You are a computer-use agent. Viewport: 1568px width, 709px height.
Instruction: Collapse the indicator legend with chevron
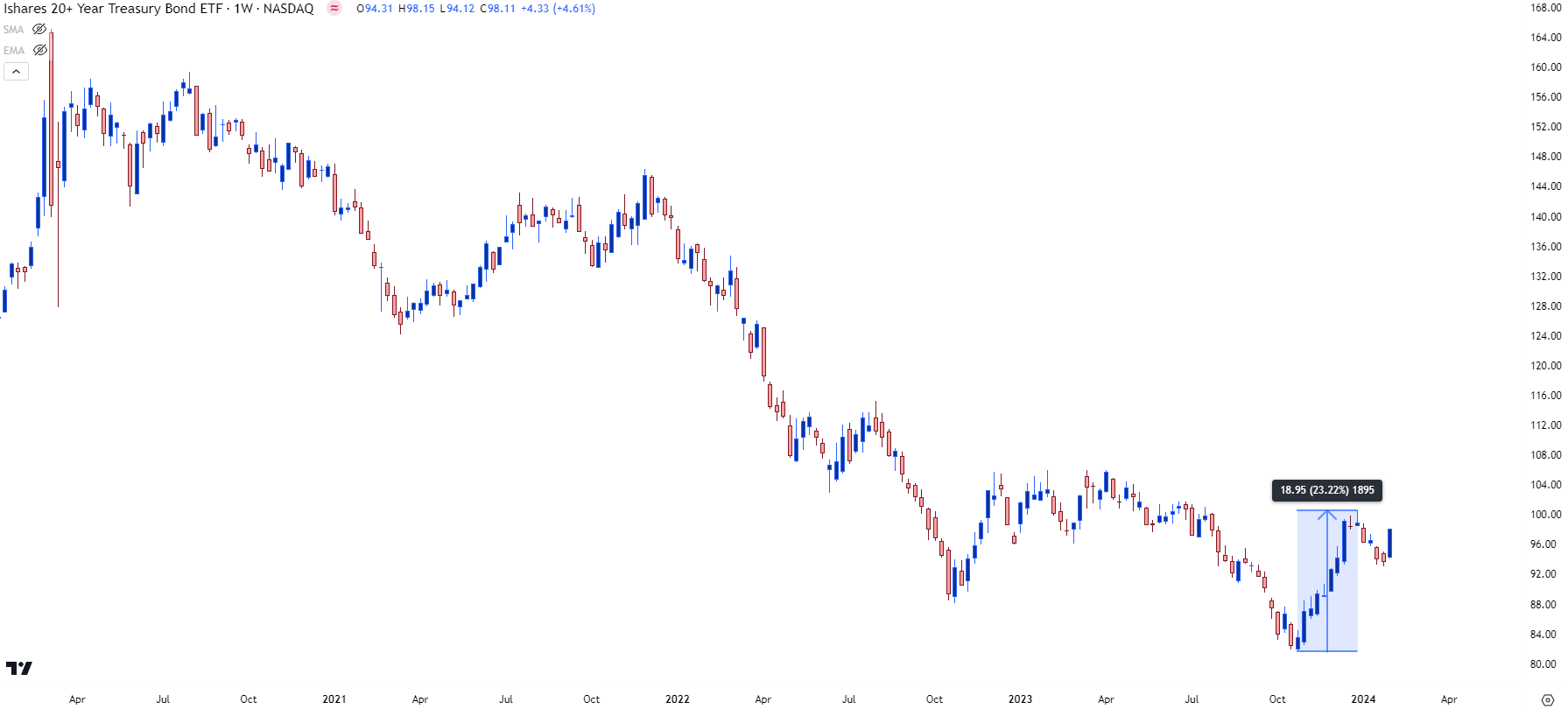(x=16, y=72)
